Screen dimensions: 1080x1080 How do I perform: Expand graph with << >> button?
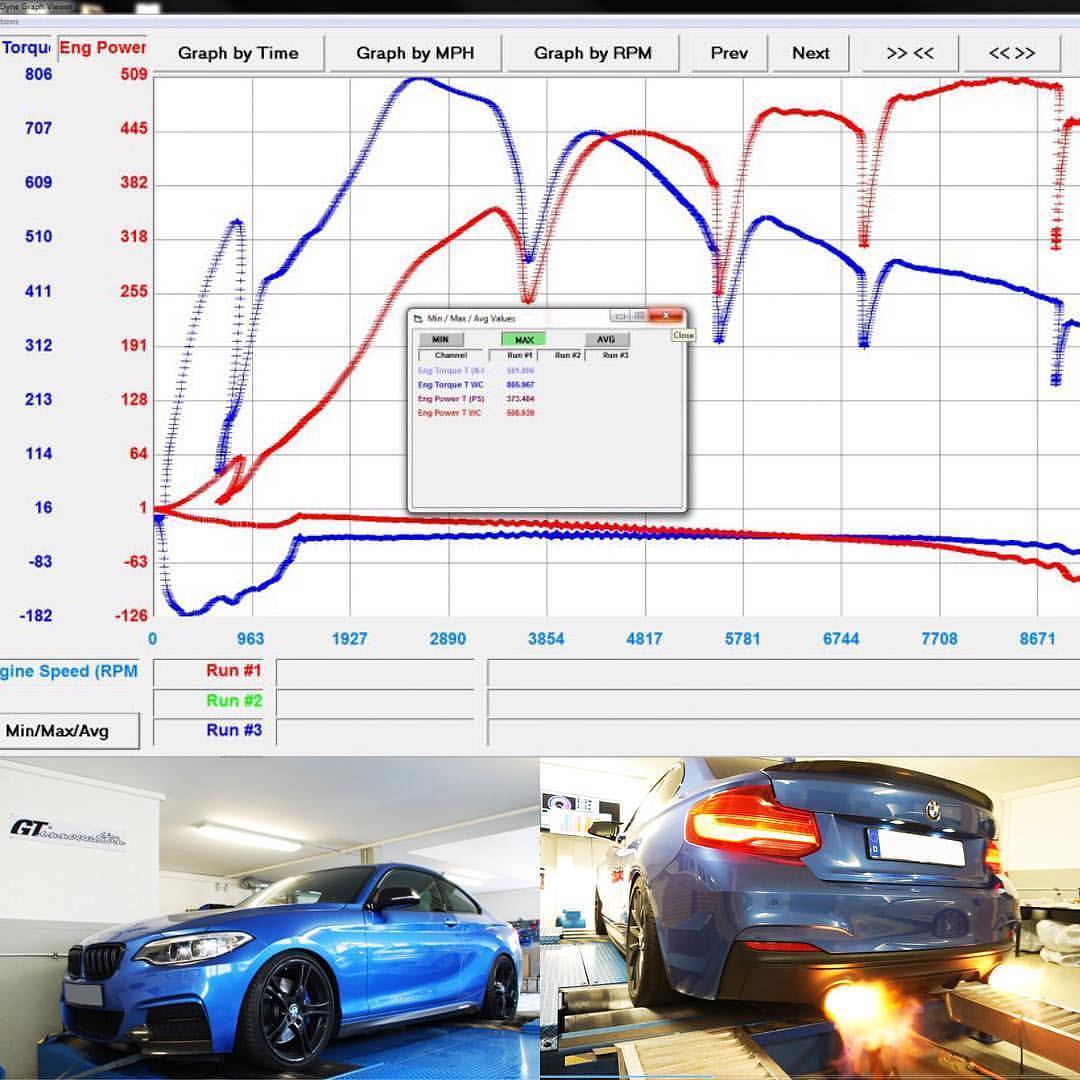(x=1010, y=54)
